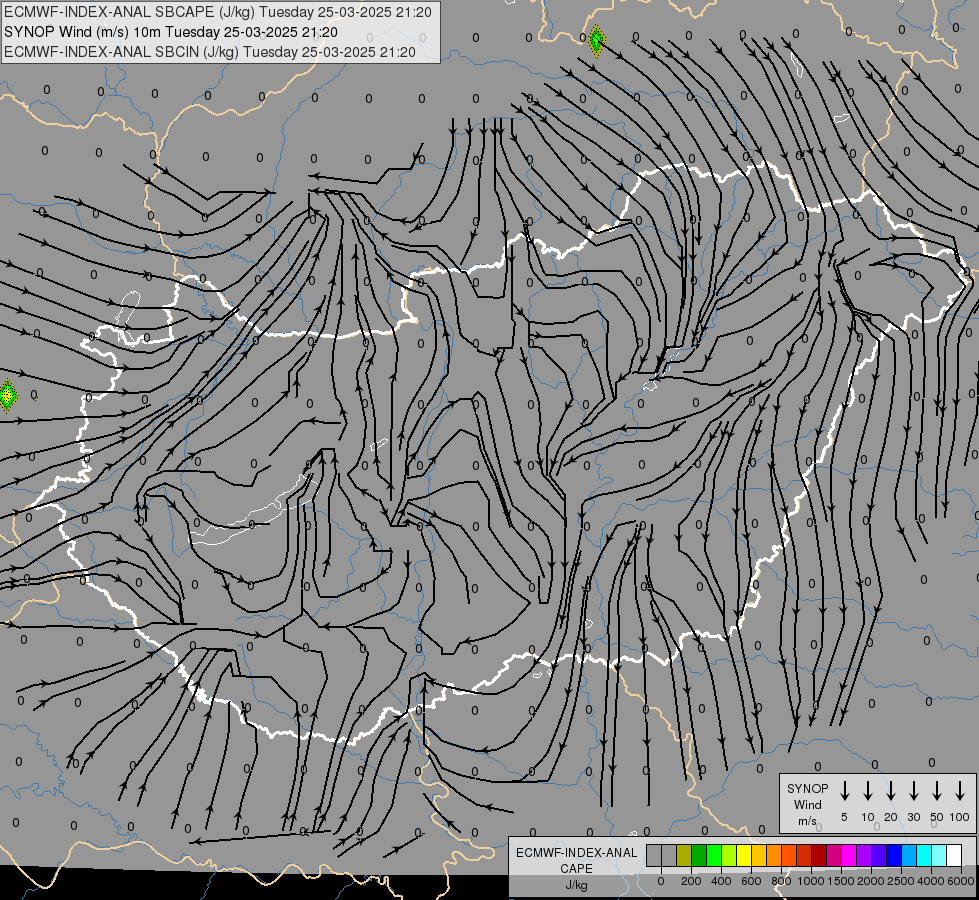979x900 pixels.
Task: Click the wind arrow above 10 in the legend
Action: click(867, 791)
